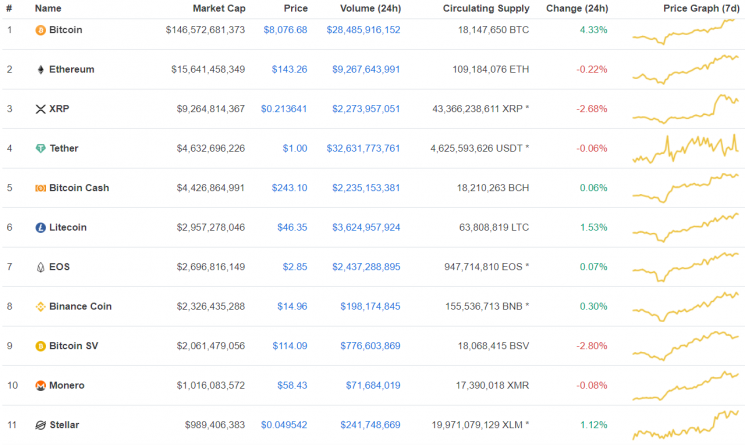Click XRP price $0.213641
This screenshot has width=745, height=445.
pyautogui.click(x=284, y=109)
